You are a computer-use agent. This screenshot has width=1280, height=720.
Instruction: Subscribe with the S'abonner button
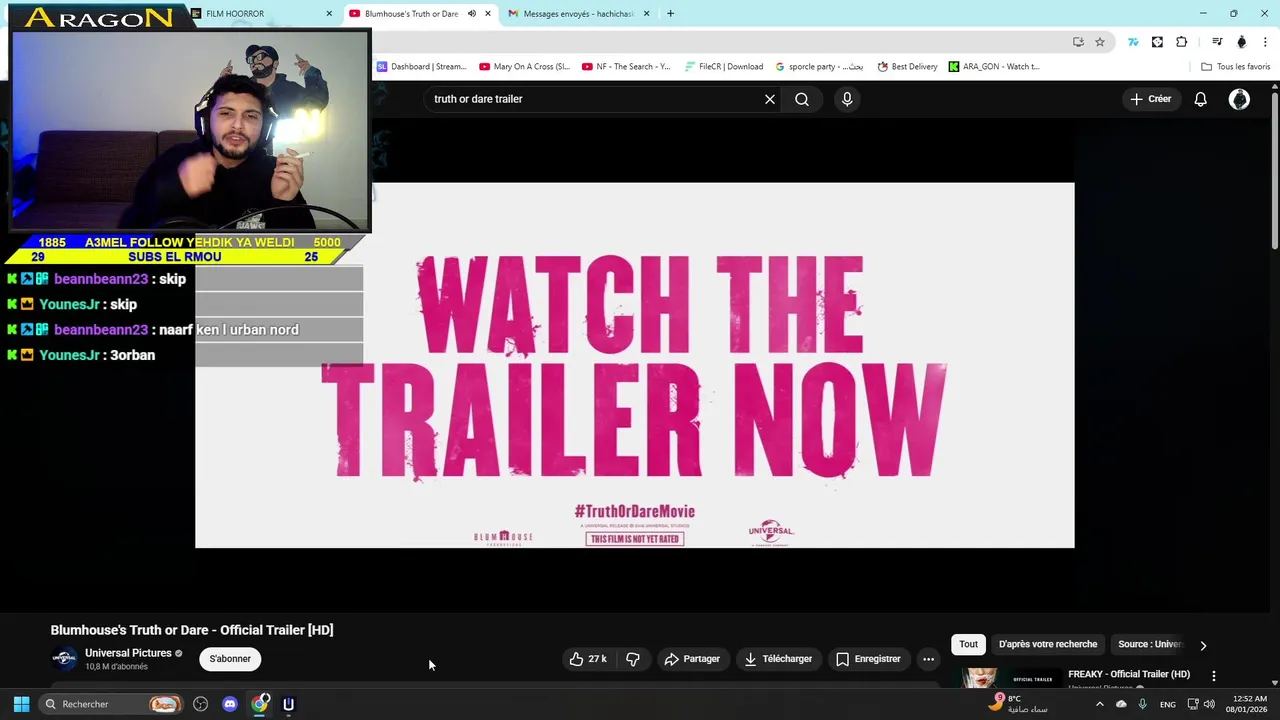click(x=230, y=659)
